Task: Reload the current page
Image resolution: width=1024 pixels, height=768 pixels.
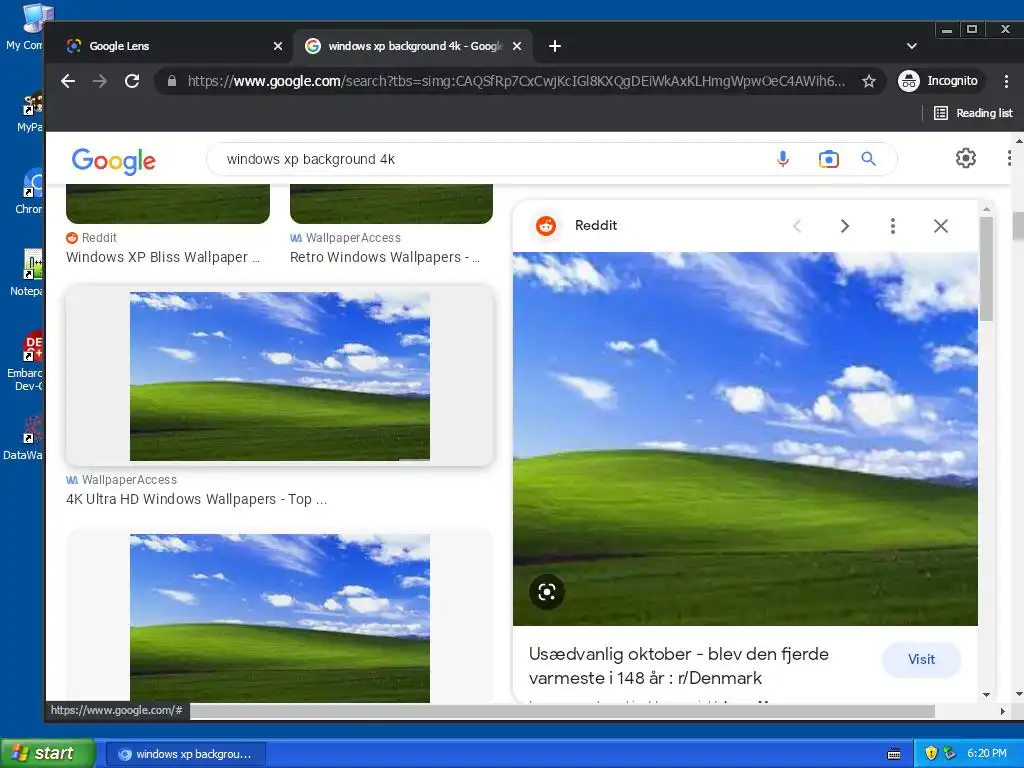Action: (x=132, y=81)
